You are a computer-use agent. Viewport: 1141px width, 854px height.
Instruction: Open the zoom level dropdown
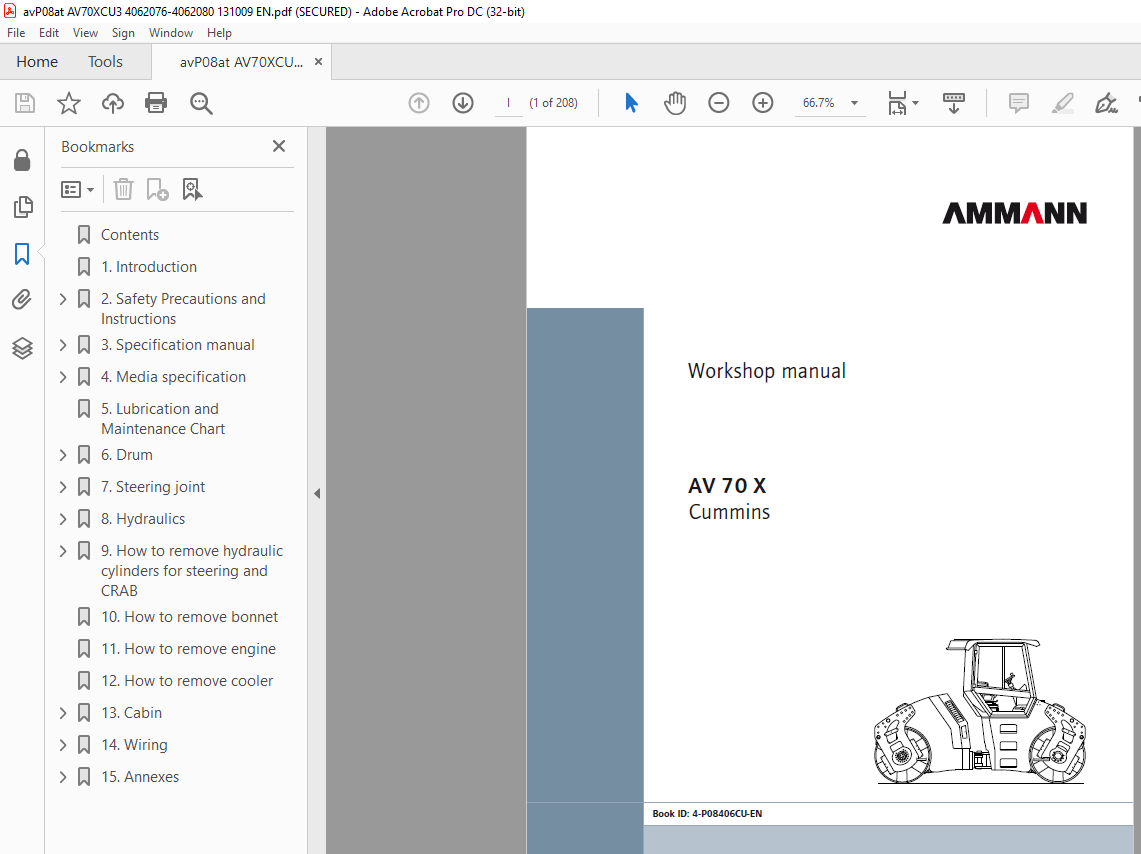click(854, 103)
